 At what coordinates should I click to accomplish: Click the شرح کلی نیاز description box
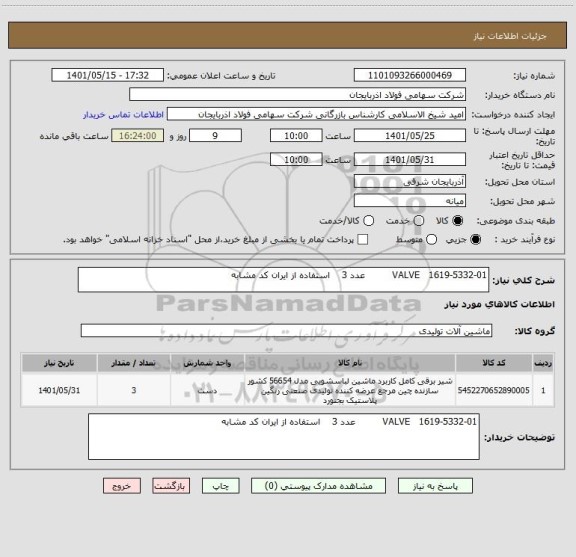[x=283, y=280]
